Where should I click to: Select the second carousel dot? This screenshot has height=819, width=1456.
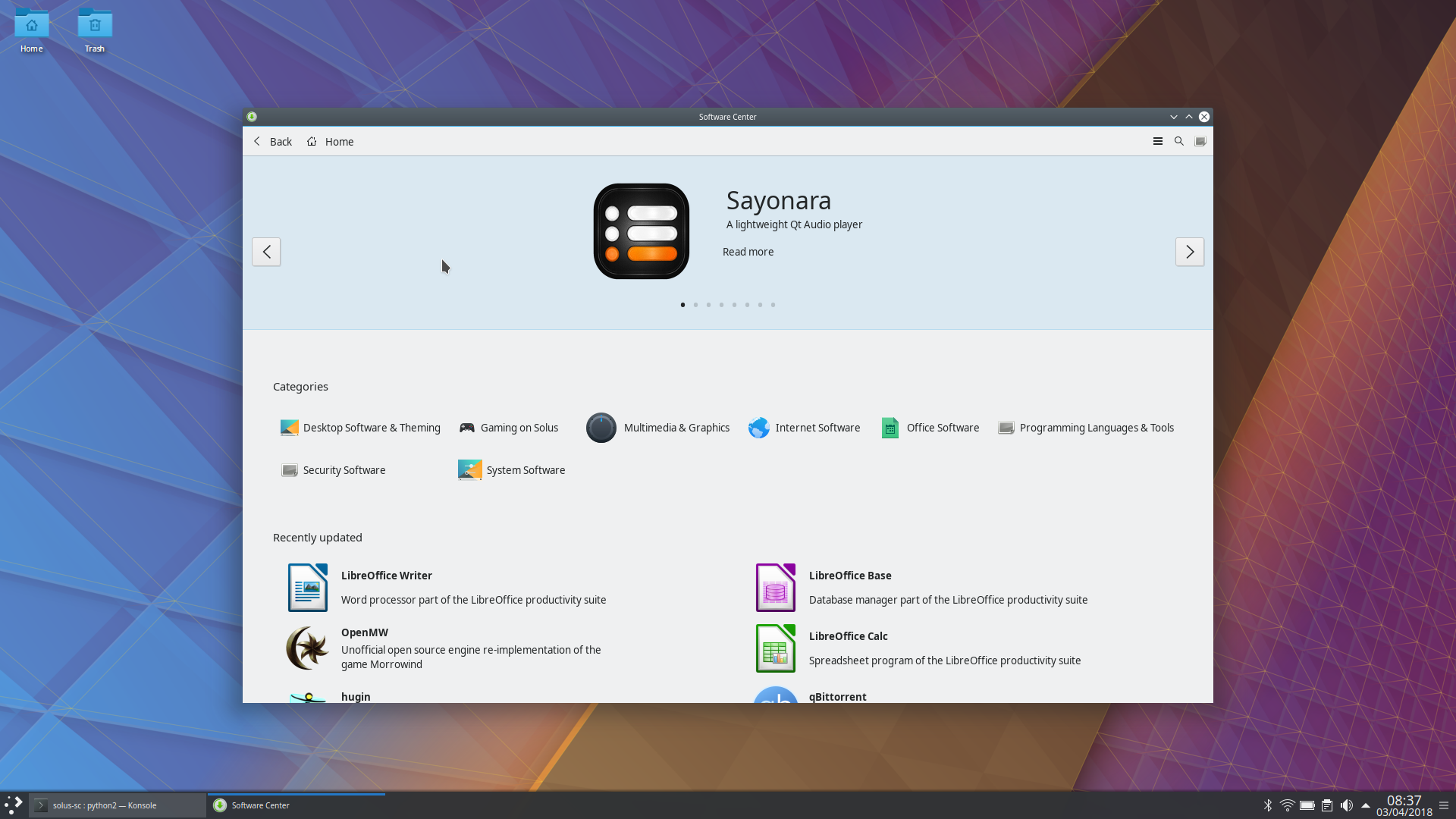click(x=695, y=305)
